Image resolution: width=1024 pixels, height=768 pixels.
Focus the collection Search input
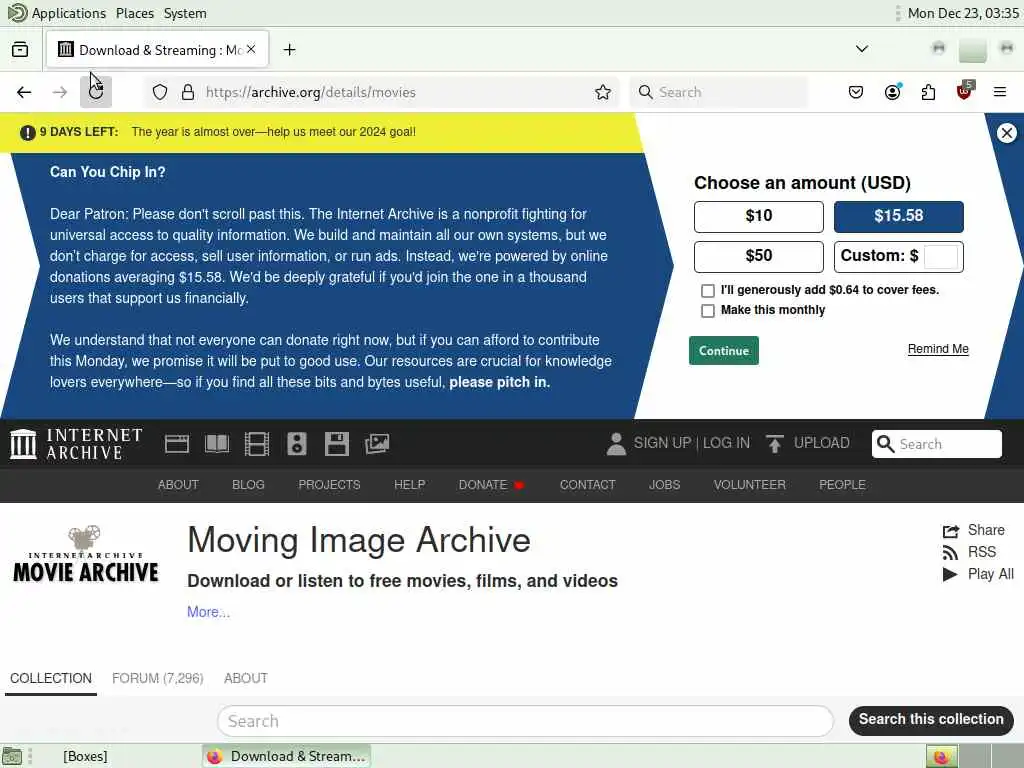click(x=525, y=721)
